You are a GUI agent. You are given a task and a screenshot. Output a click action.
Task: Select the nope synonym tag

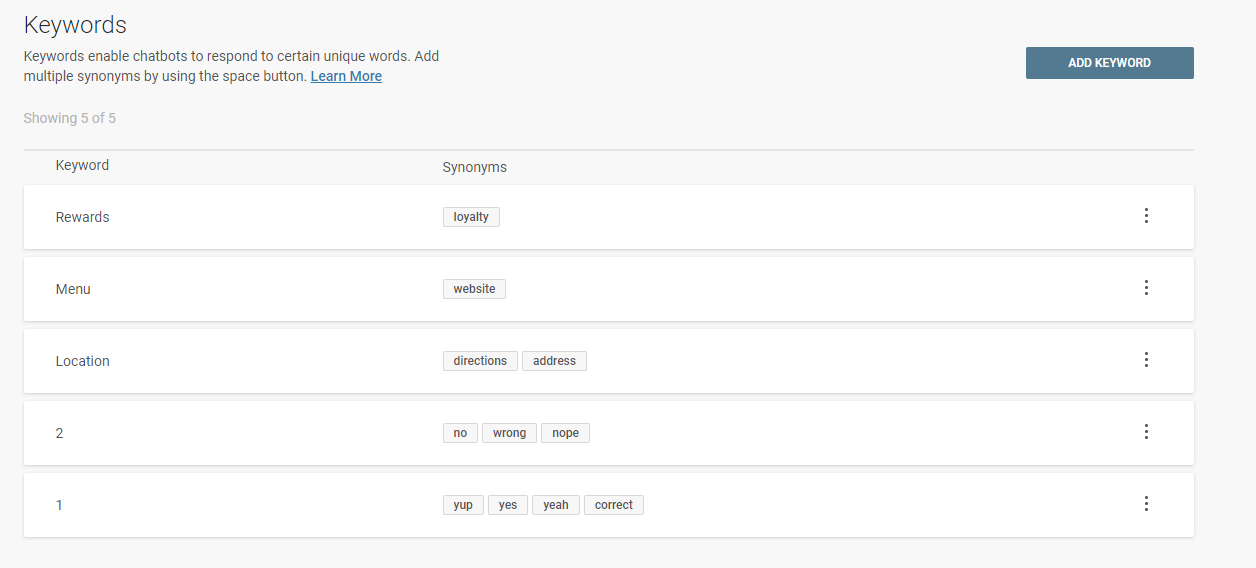coord(565,433)
